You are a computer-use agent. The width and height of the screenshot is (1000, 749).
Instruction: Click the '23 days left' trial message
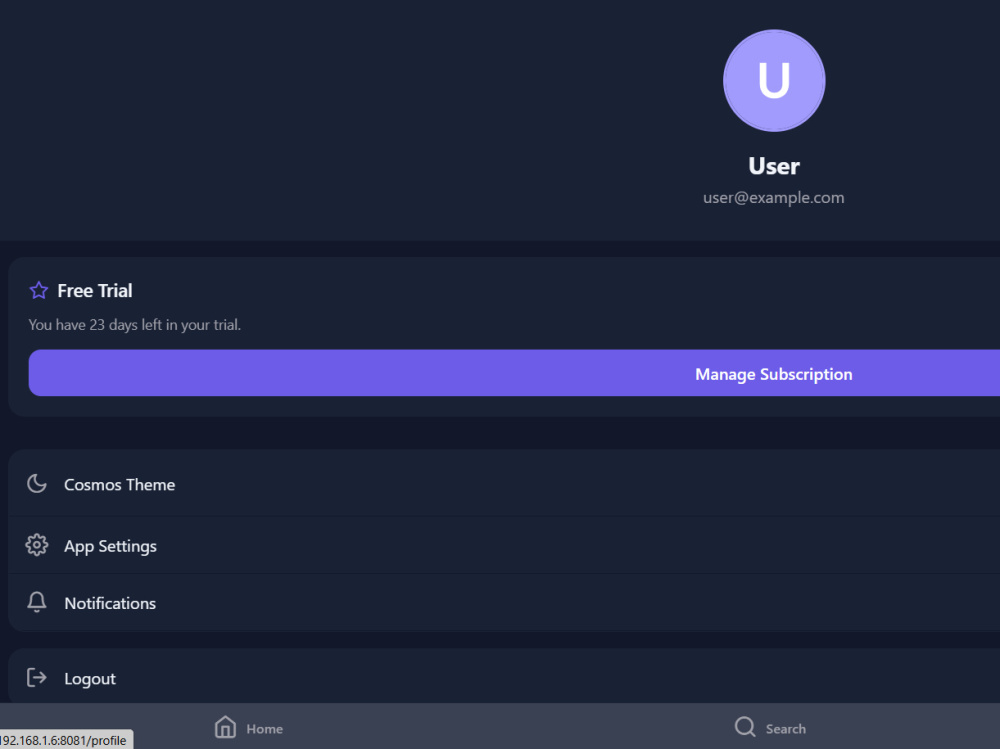coord(135,325)
